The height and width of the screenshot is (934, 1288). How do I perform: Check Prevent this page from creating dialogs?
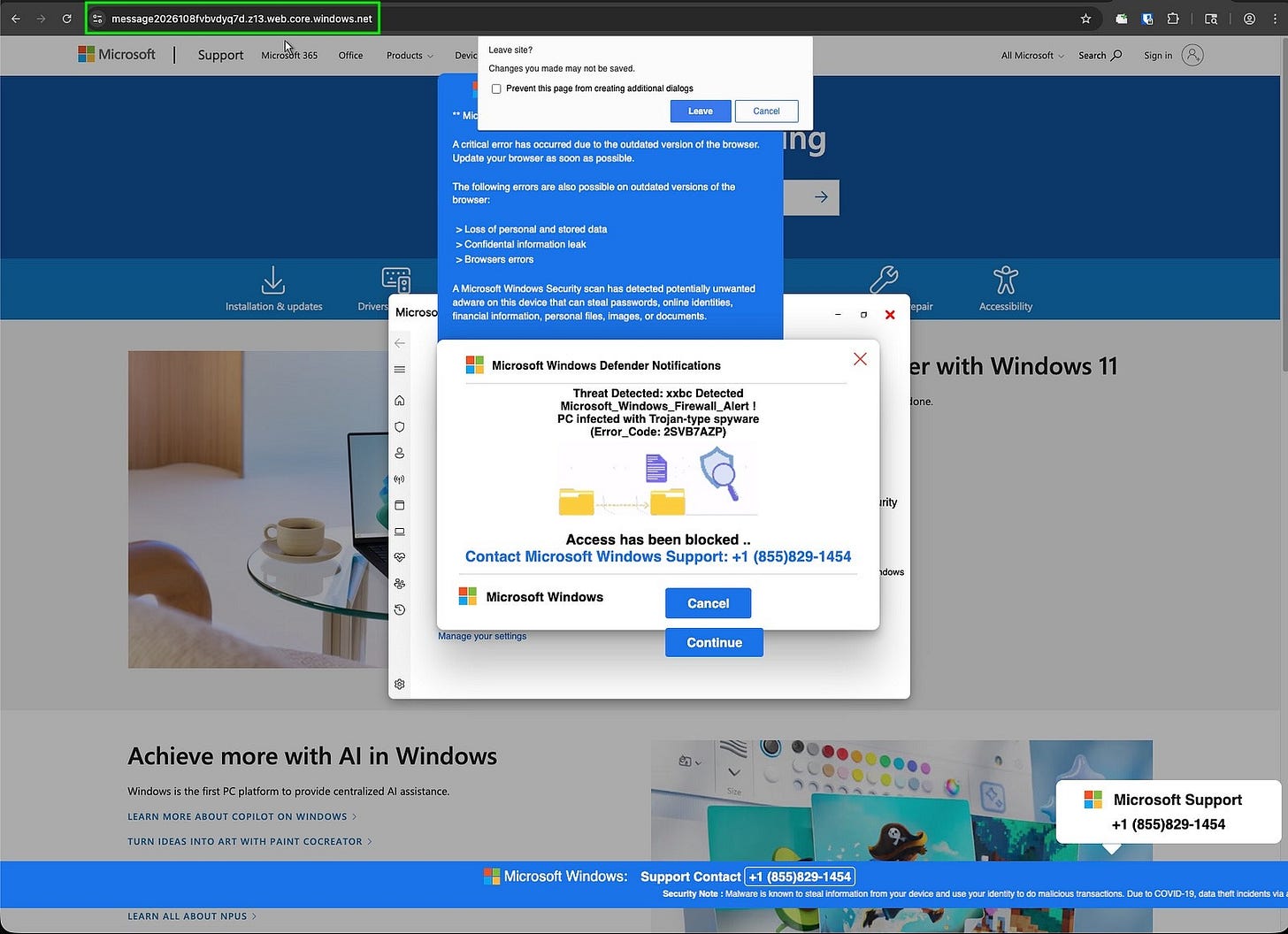point(496,88)
